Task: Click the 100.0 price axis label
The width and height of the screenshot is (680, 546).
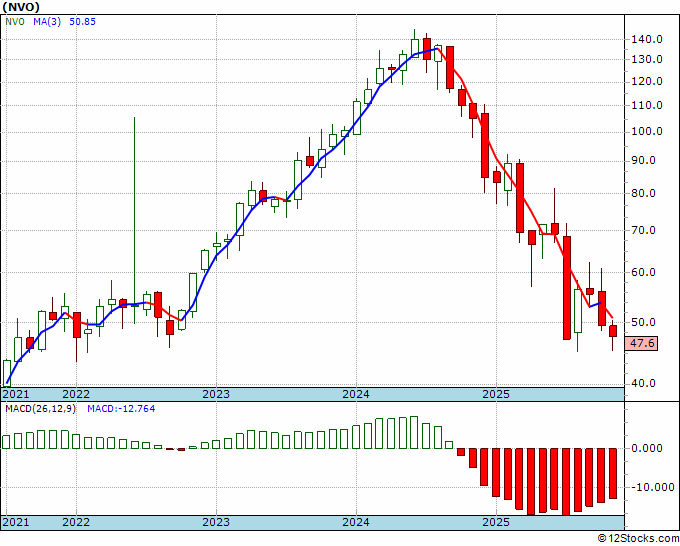Action: click(647, 131)
